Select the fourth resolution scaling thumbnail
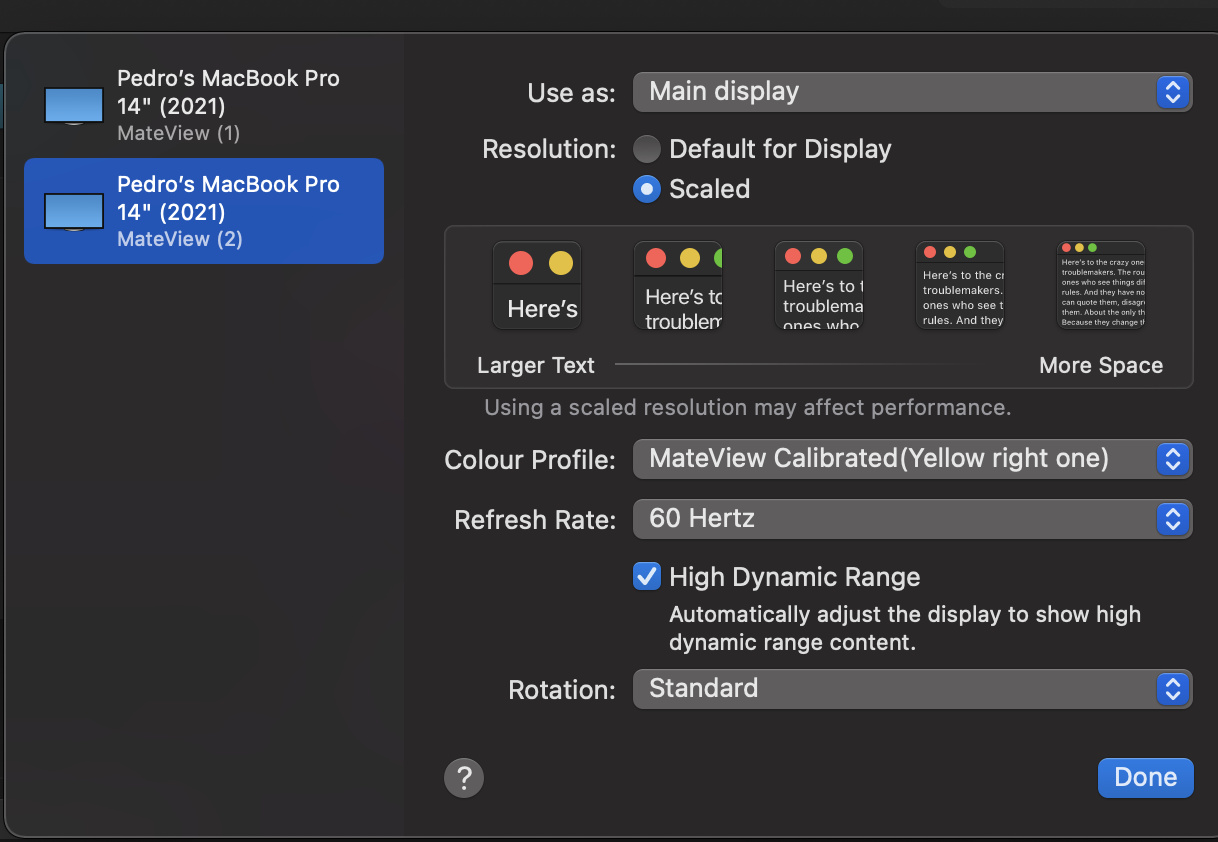The image size is (1218, 842). pyautogui.click(x=960, y=286)
